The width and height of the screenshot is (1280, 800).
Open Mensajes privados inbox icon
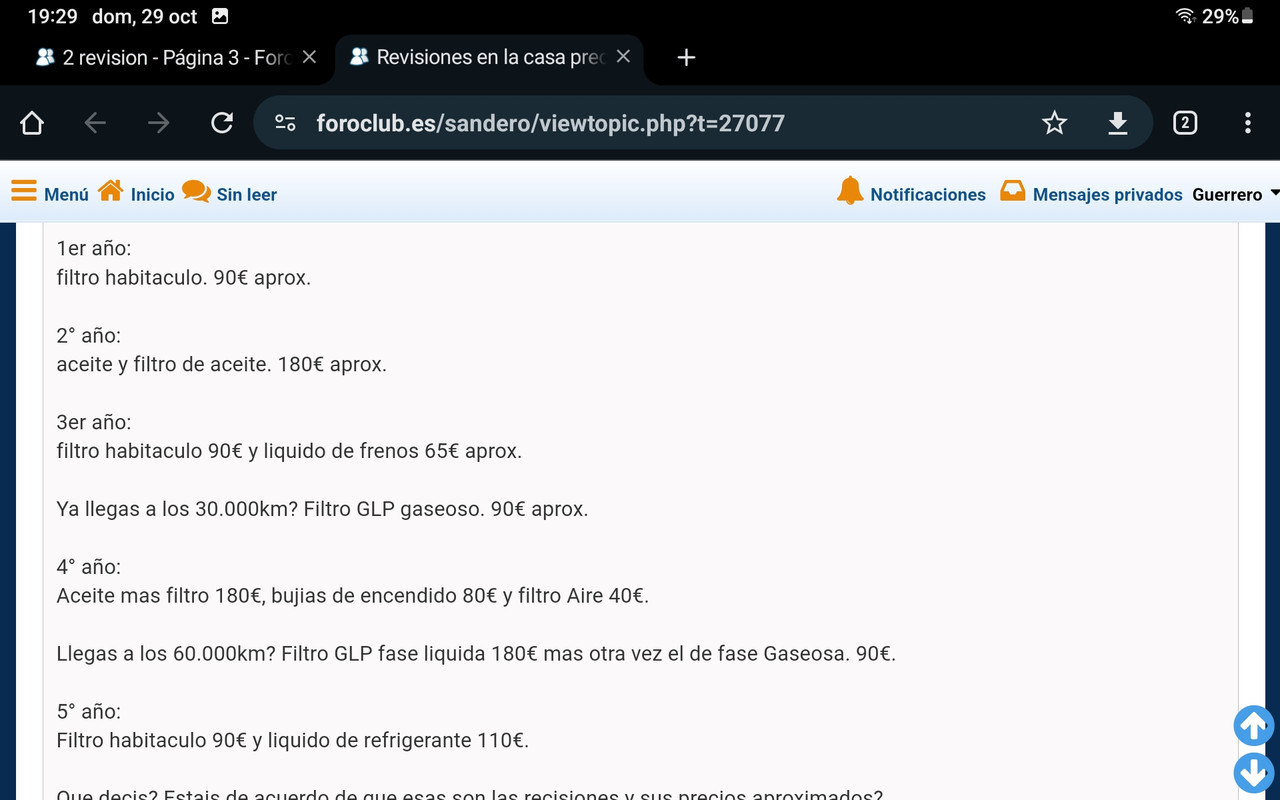coord(1013,192)
